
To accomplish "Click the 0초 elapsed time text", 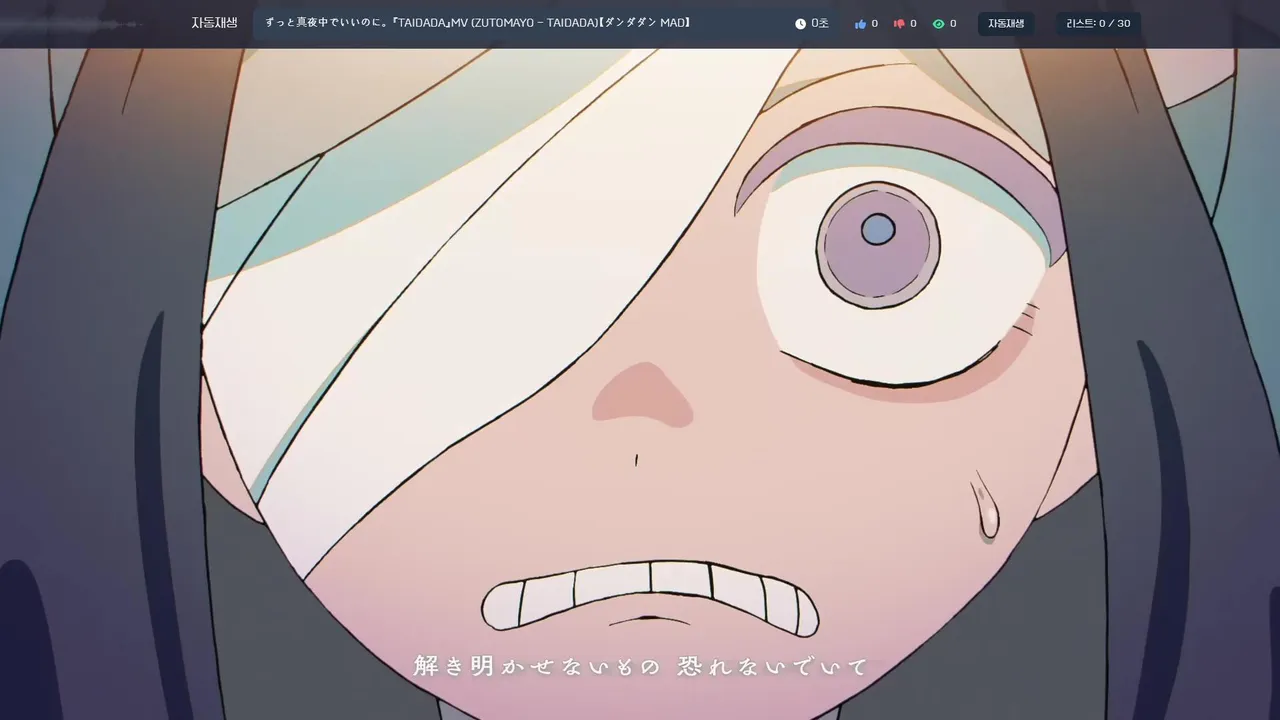I will coord(820,23).
